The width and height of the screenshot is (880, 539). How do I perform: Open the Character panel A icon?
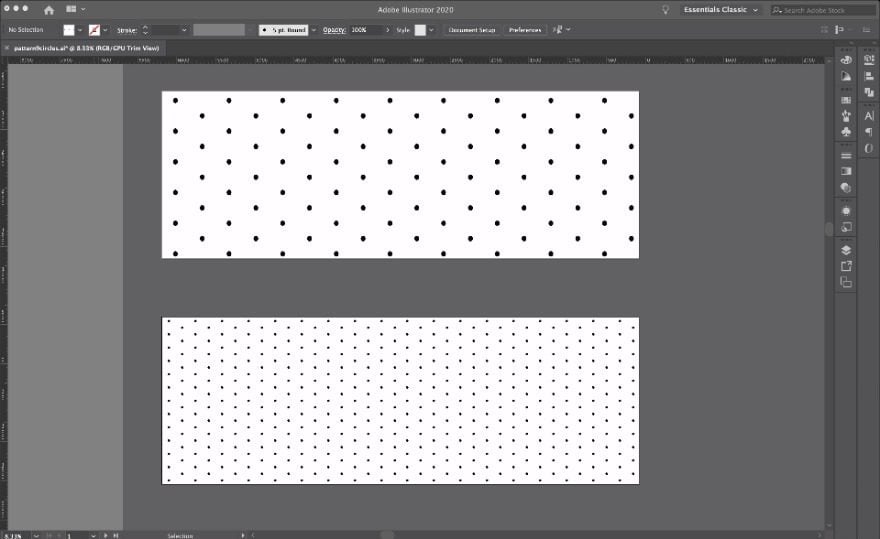point(869,116)
